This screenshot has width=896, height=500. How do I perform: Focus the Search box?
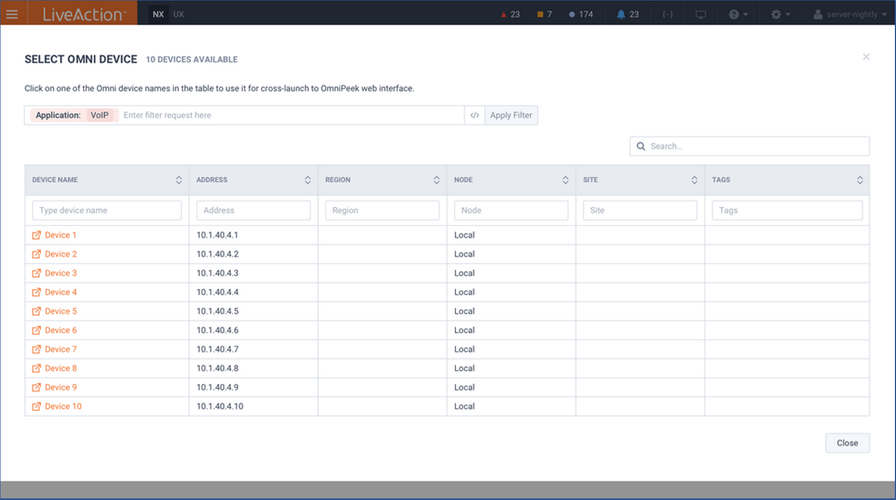pyautogui.click(x=750, y=146)
